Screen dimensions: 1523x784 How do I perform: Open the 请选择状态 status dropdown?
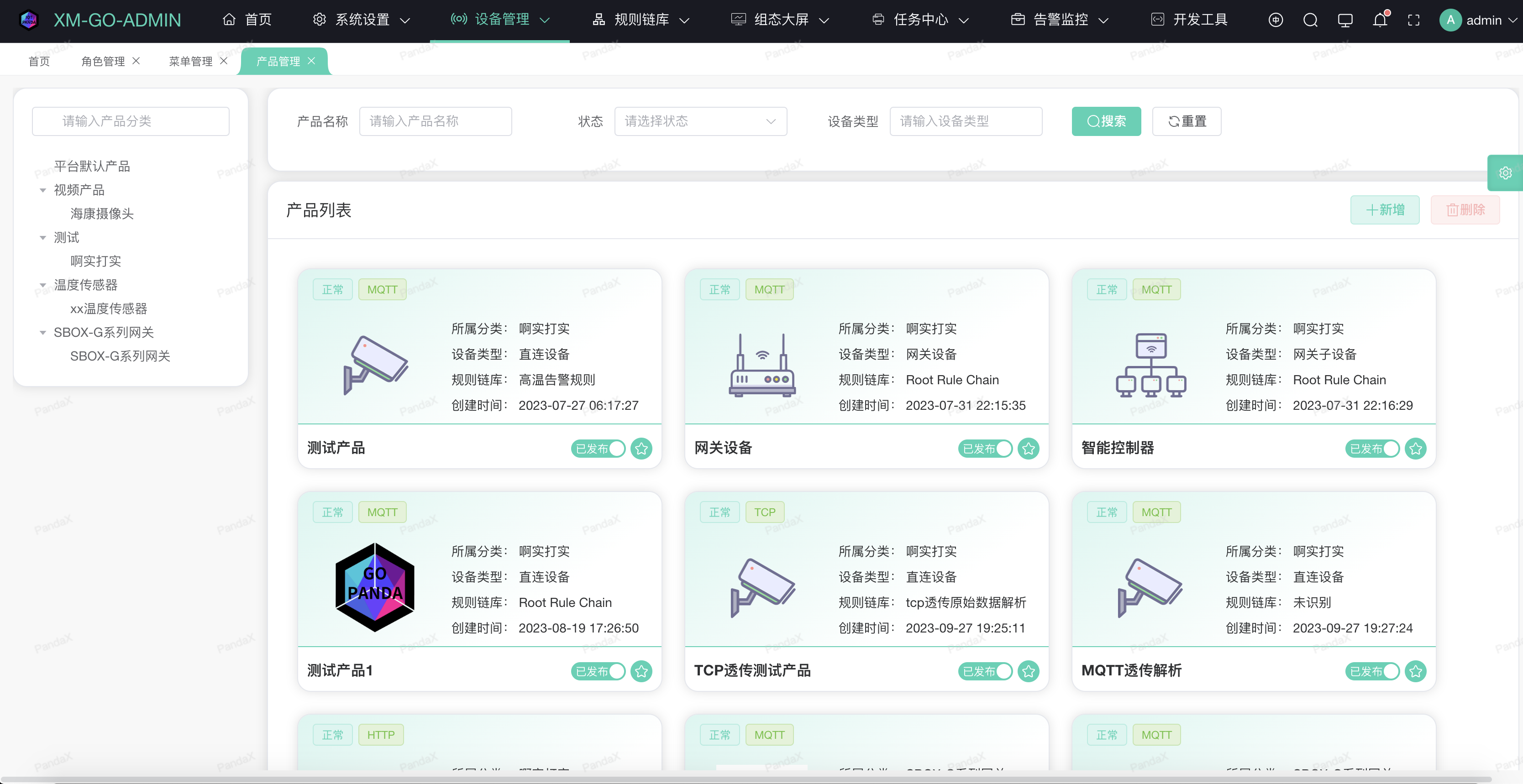pyautogui.click(x=700, y=122)
